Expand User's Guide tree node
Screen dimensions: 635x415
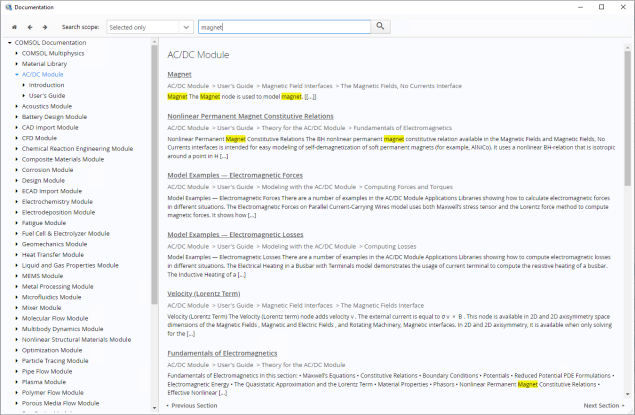tap(23, 96)
